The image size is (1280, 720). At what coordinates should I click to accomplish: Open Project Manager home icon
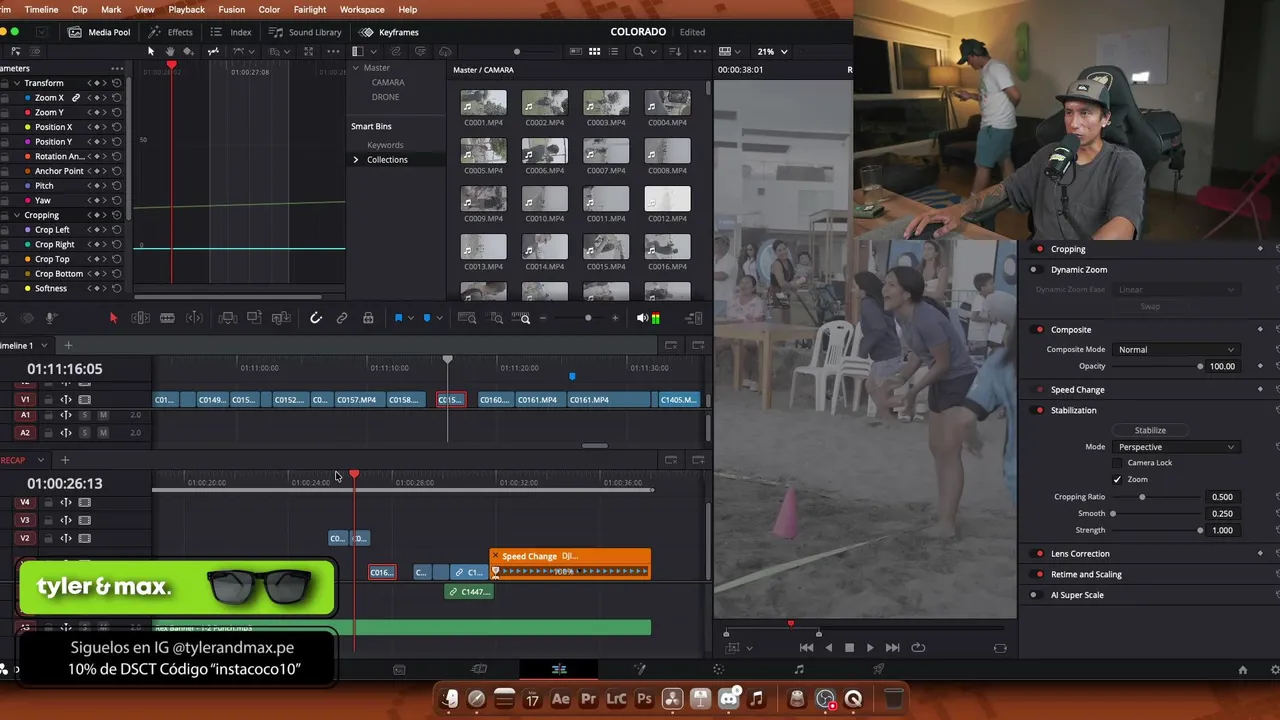pos(1243,670)
